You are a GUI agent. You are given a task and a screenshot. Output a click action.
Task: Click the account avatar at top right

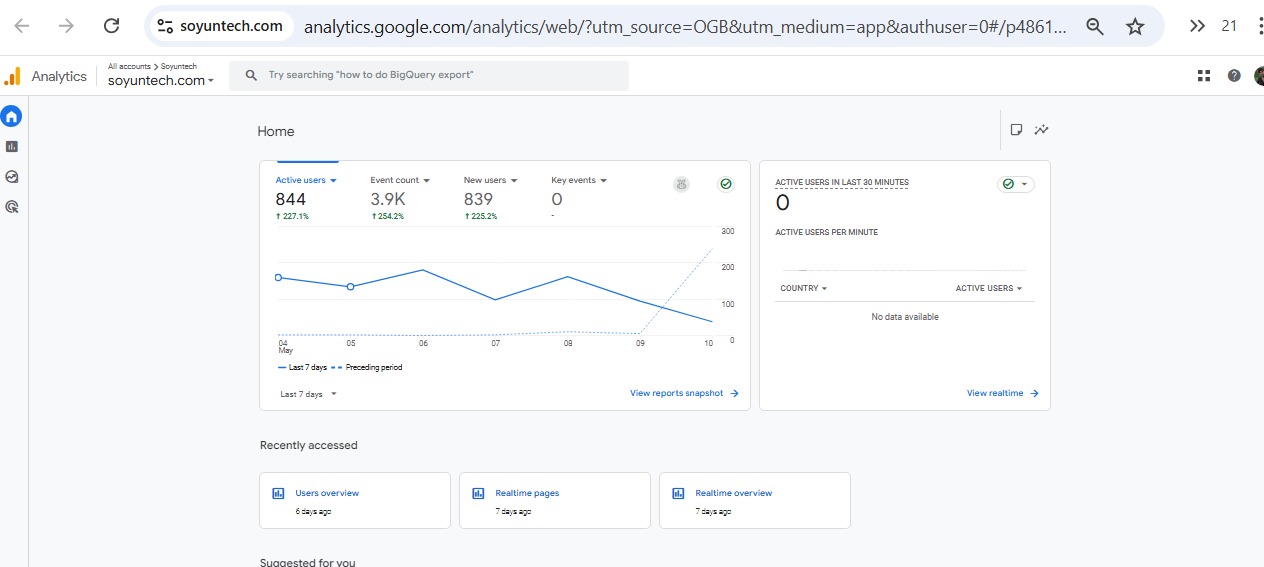point(1259,76)
